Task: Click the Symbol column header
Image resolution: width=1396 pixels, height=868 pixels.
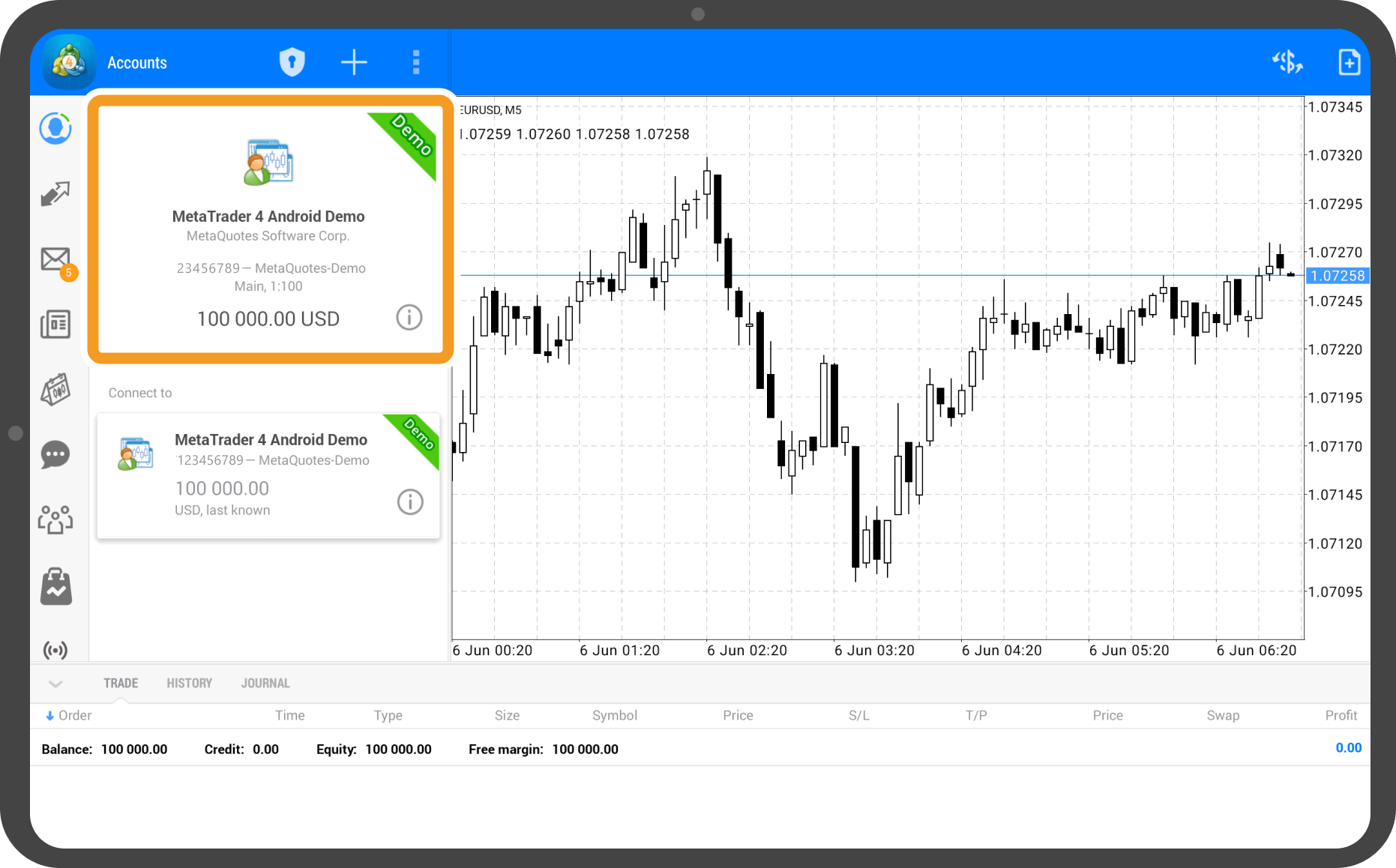Action: tap(615, 716)
